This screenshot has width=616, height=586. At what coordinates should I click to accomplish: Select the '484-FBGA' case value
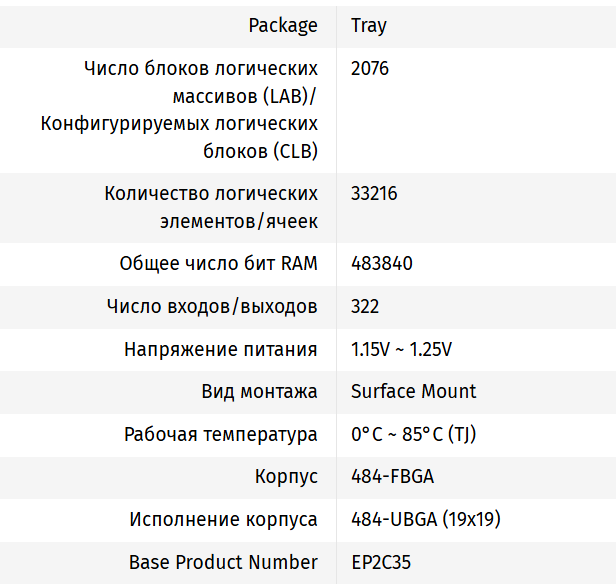392,477
